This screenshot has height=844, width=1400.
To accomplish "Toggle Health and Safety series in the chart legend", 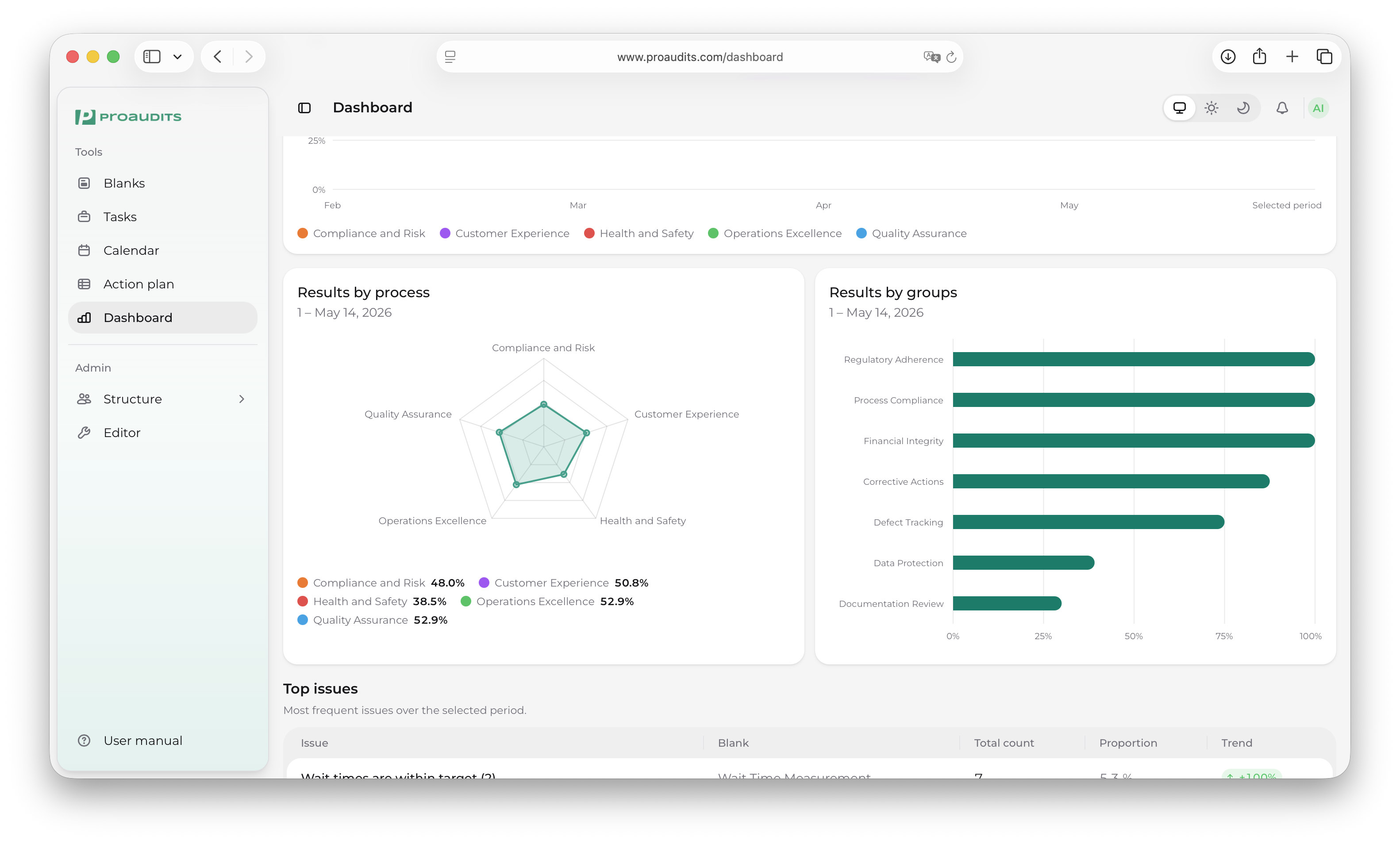I will tap(638, 234).
